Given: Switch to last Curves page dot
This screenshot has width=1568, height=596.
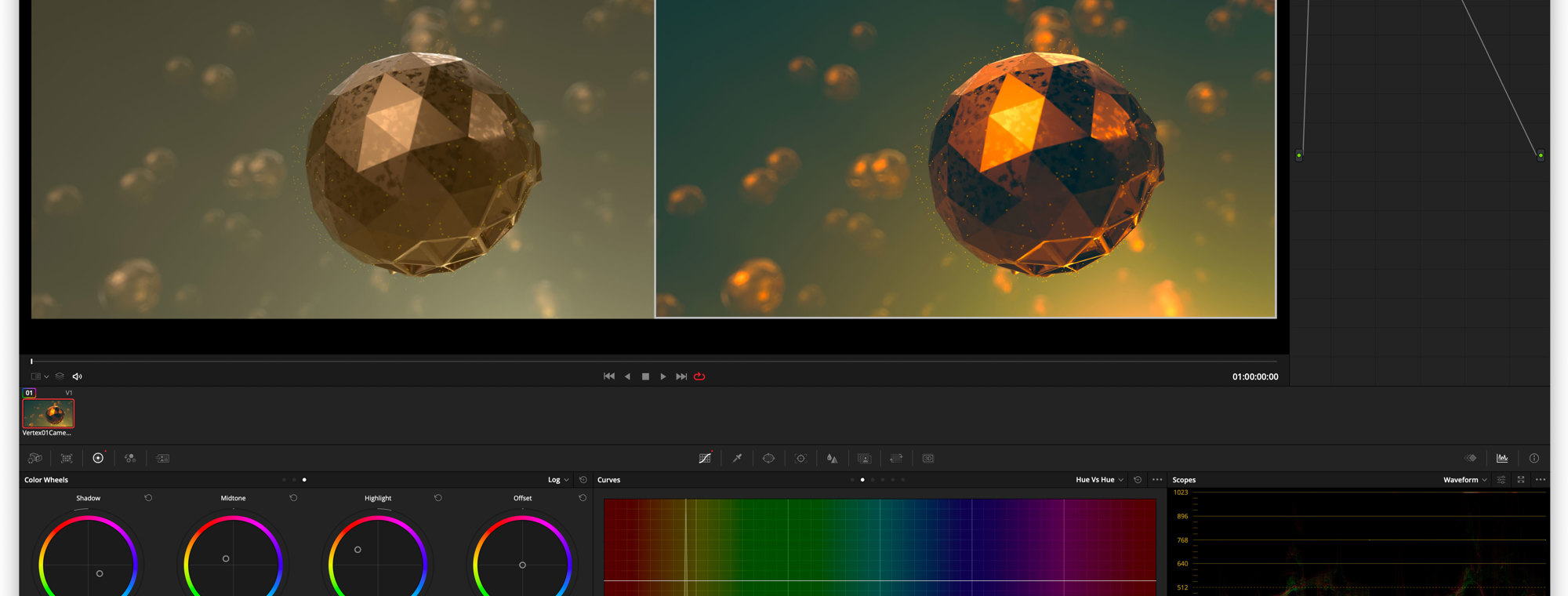Looking at the screenshot, I should tap(903, 480).
